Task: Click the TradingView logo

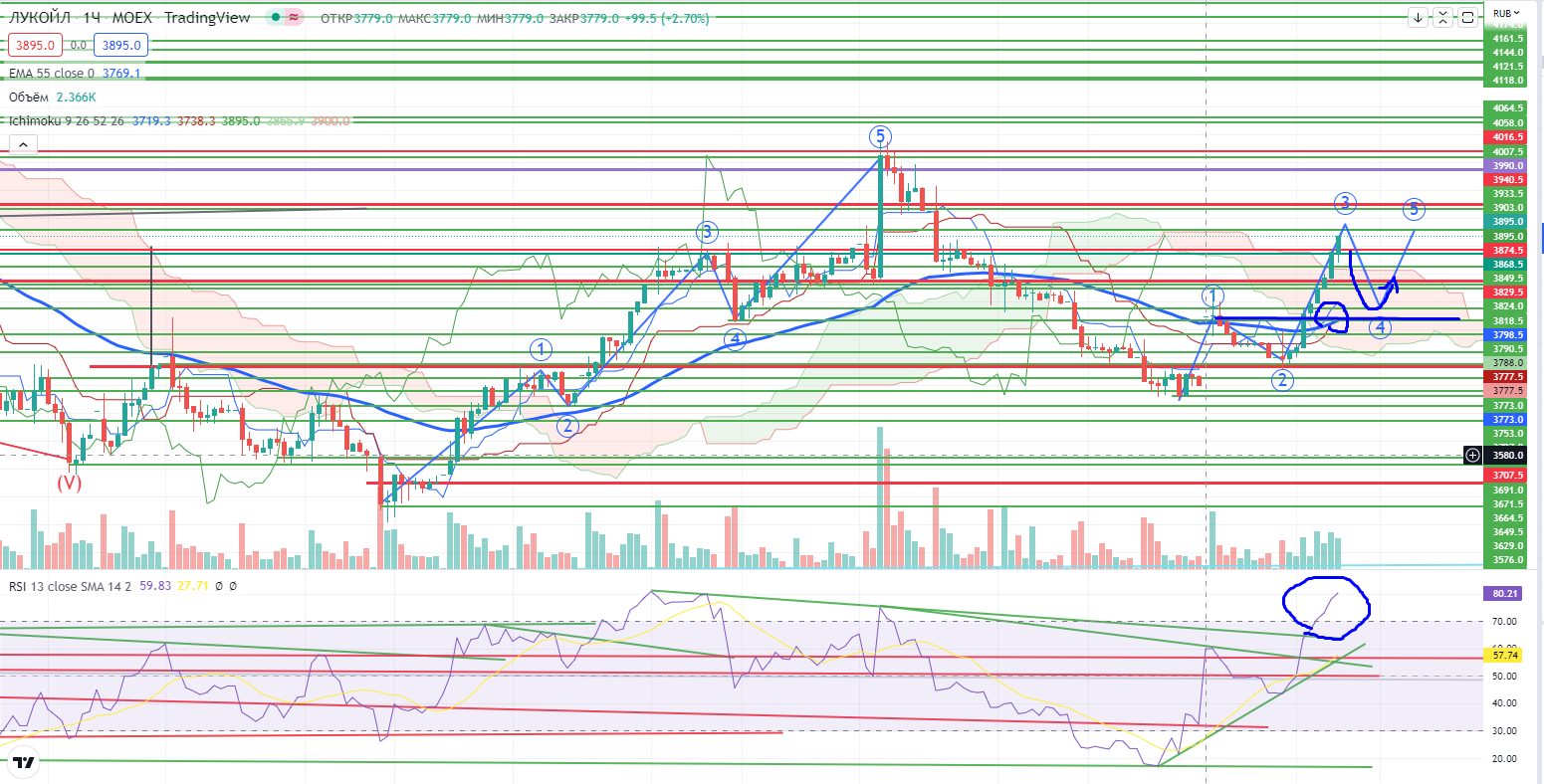Action: tap(24, 763)
